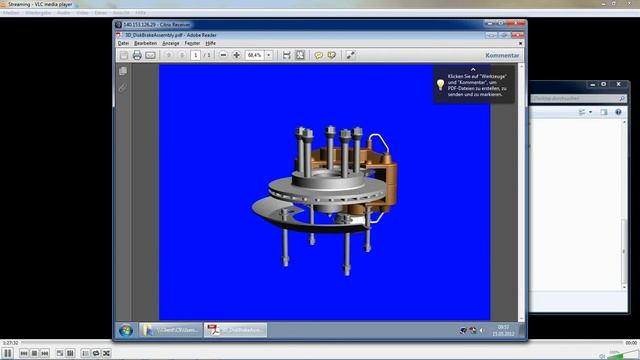640x360 pixels.
Task: Switch to the folder taskbar button
Action: pos(171,330)
